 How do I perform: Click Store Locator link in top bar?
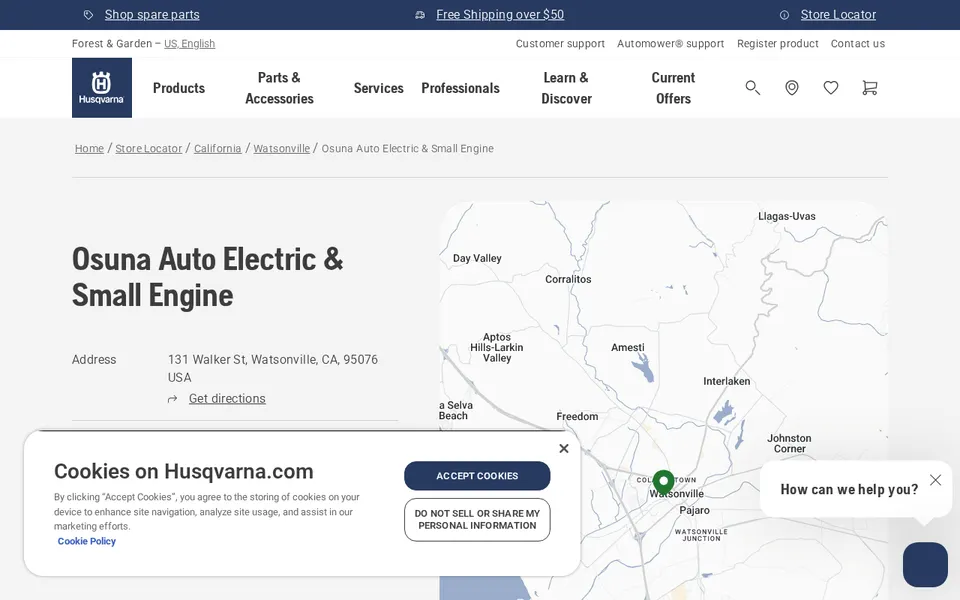pyautogui.click(x=838, y=15)
